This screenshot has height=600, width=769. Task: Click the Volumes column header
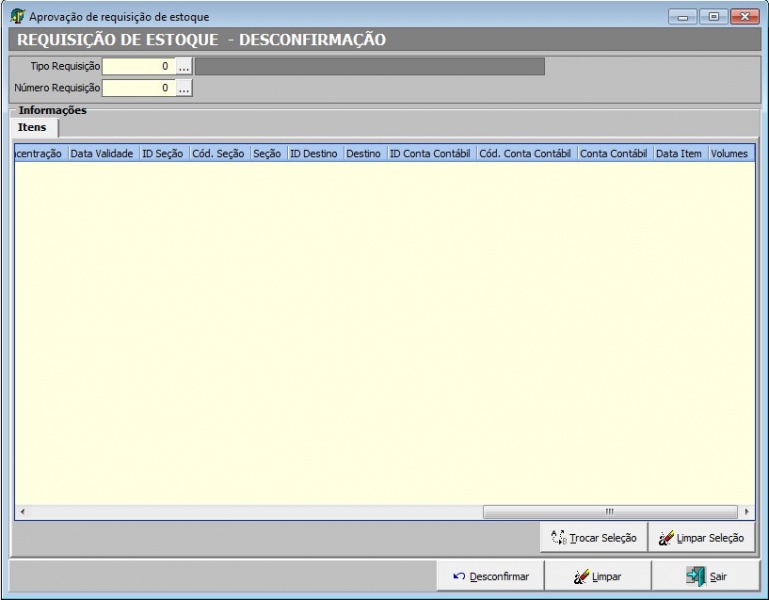729,154
